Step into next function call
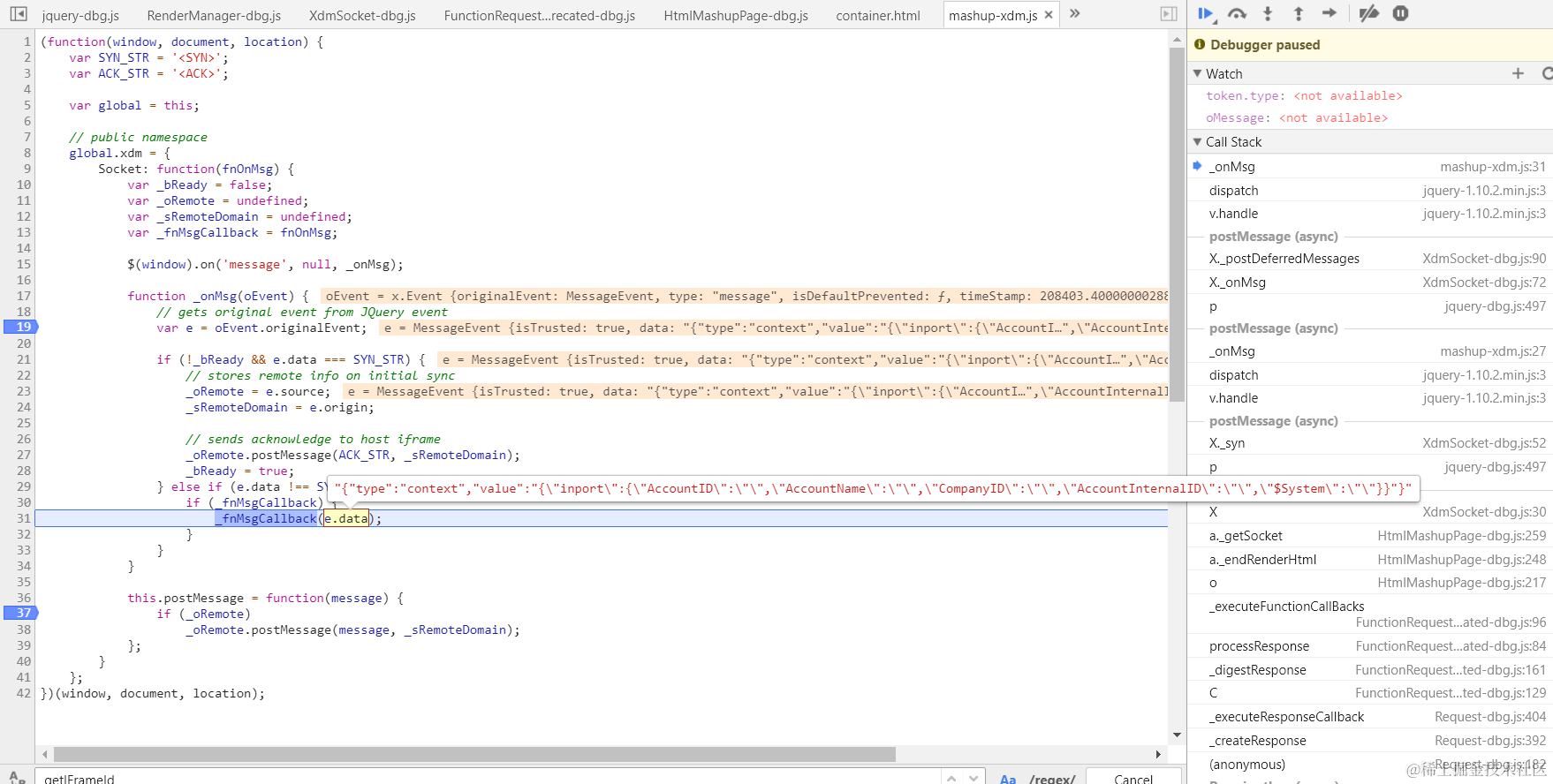 pyautogui.click(x=1268, y=13)
